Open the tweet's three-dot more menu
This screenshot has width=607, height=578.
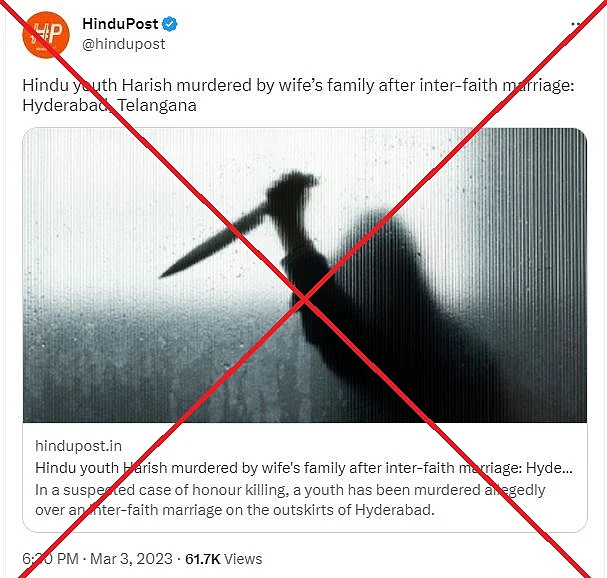576,24
